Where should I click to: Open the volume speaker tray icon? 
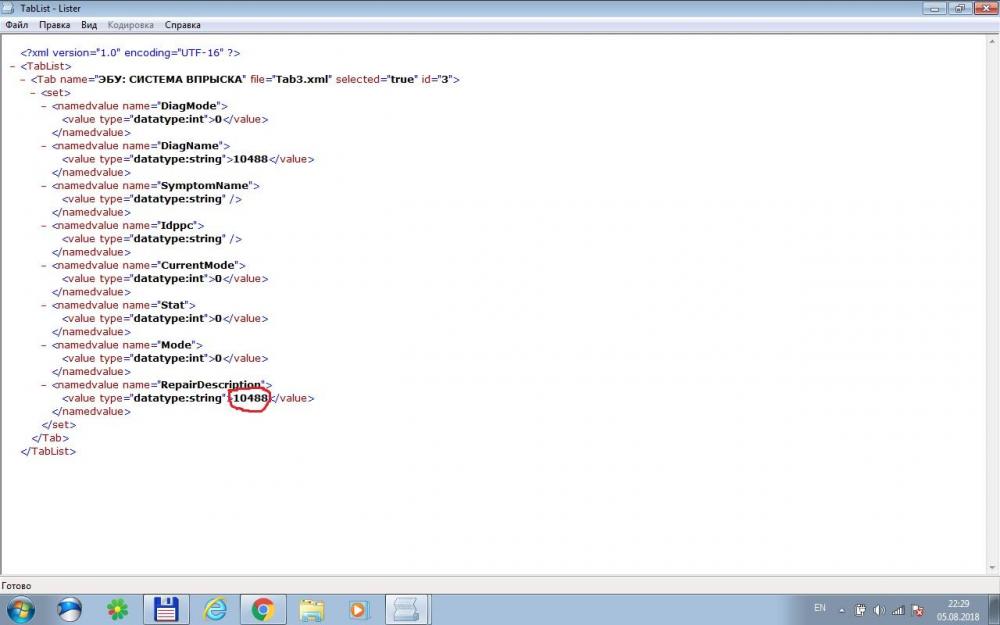pyautogui.click(x=879, y=610)
